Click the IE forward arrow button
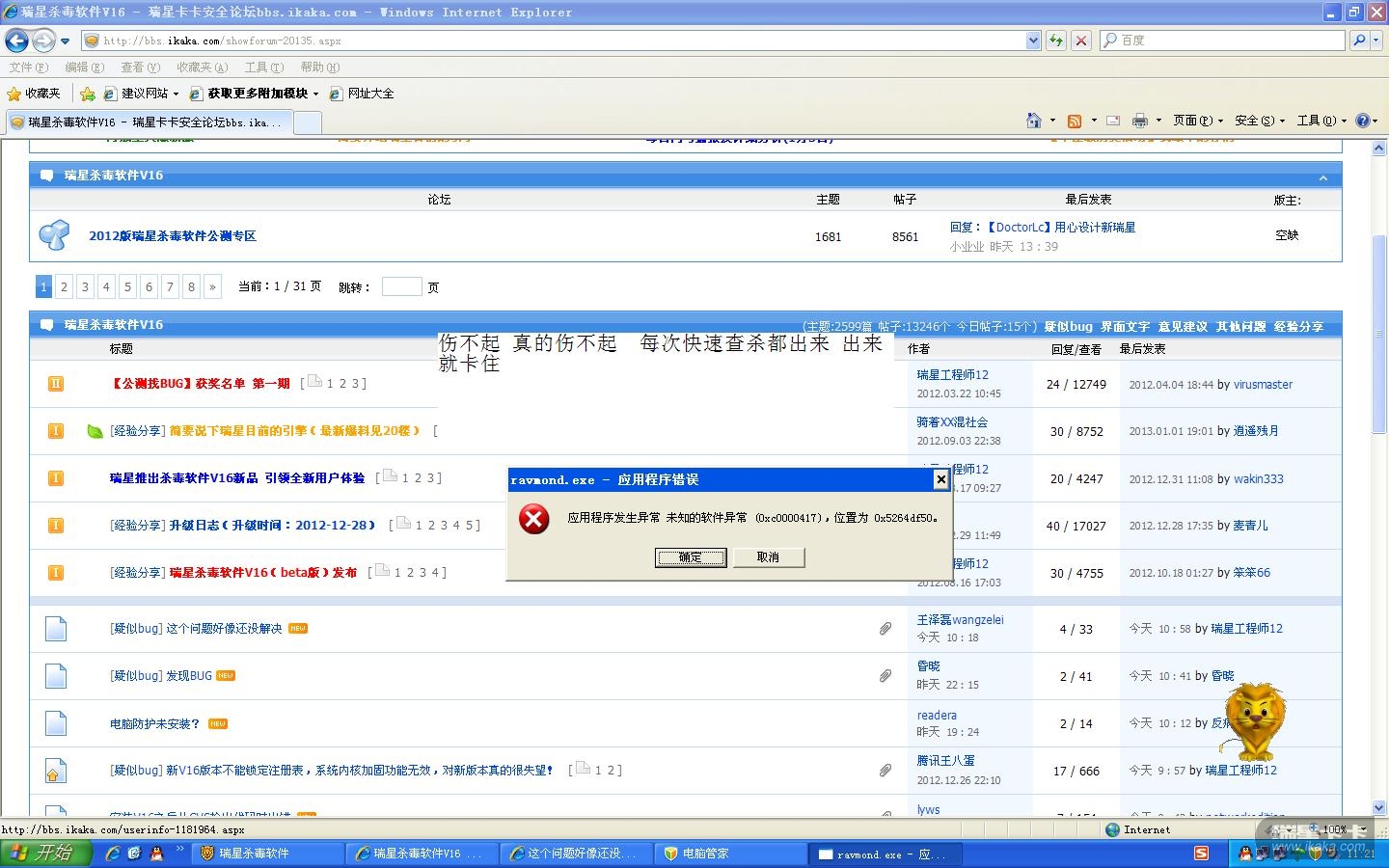 click(43, 41)
